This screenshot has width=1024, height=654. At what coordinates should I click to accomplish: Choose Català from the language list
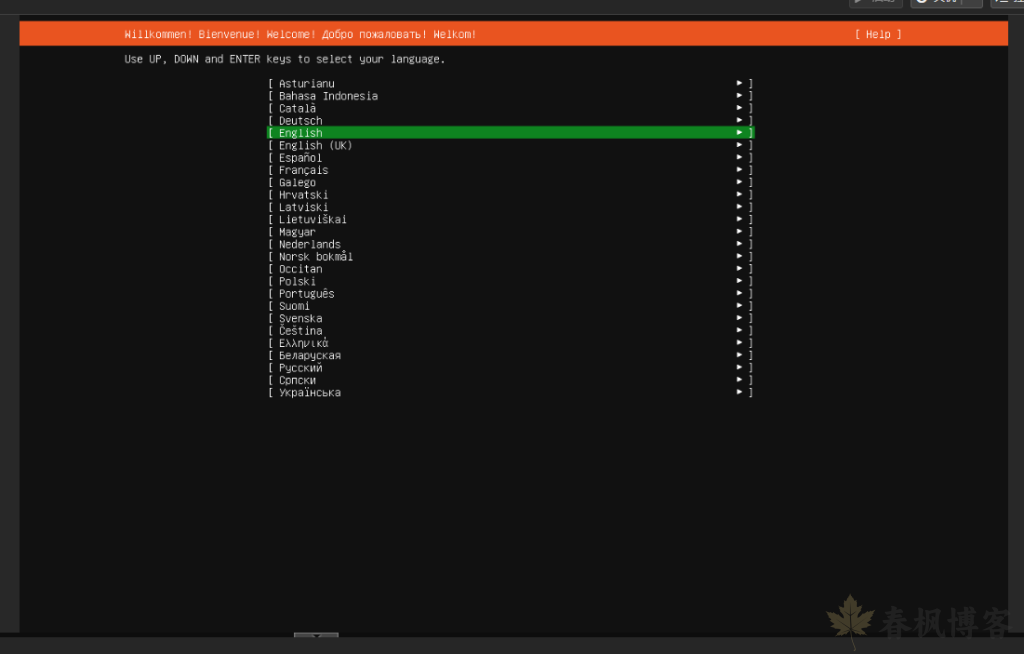pyautogui.click(x=511, y=108)
